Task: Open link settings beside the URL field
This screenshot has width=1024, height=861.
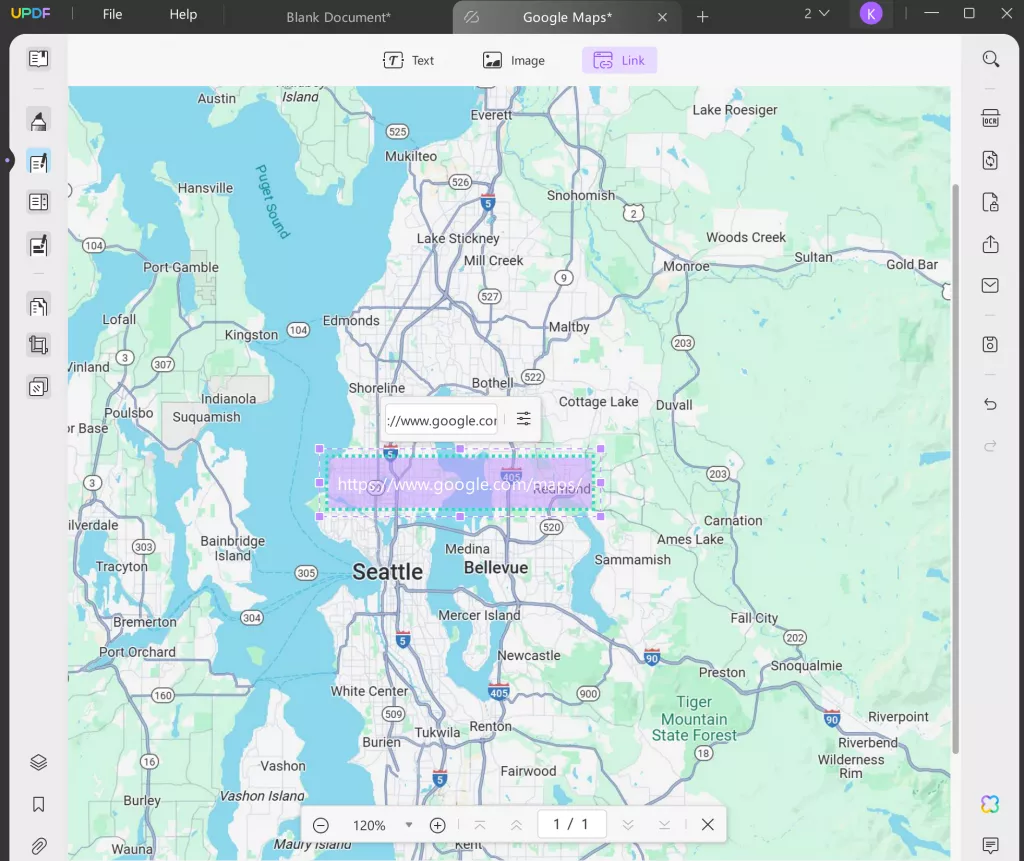Action: pos(523,419)
